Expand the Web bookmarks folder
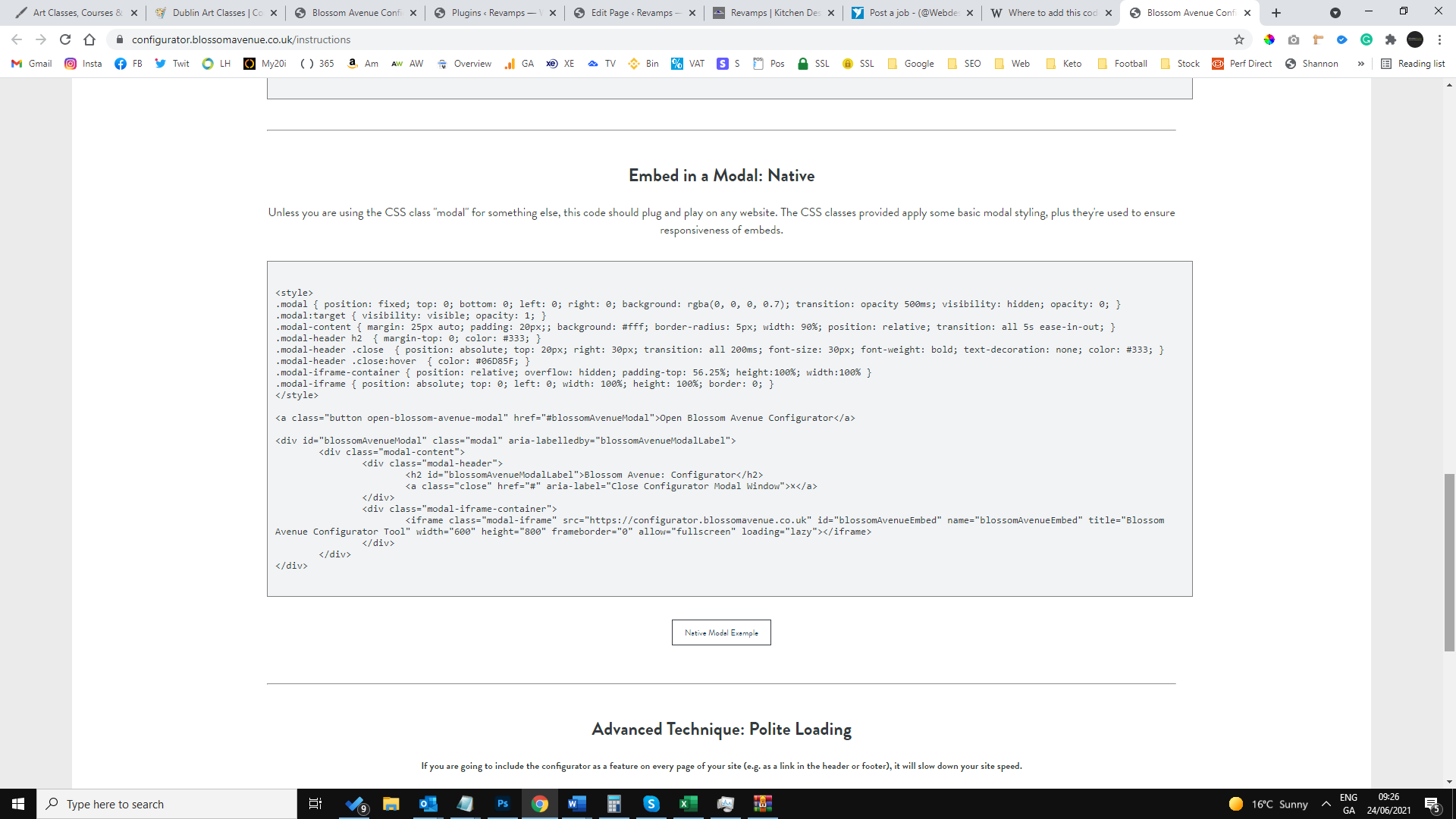The width and height of the screenshot is (1456, 819). pos(1012,64)
